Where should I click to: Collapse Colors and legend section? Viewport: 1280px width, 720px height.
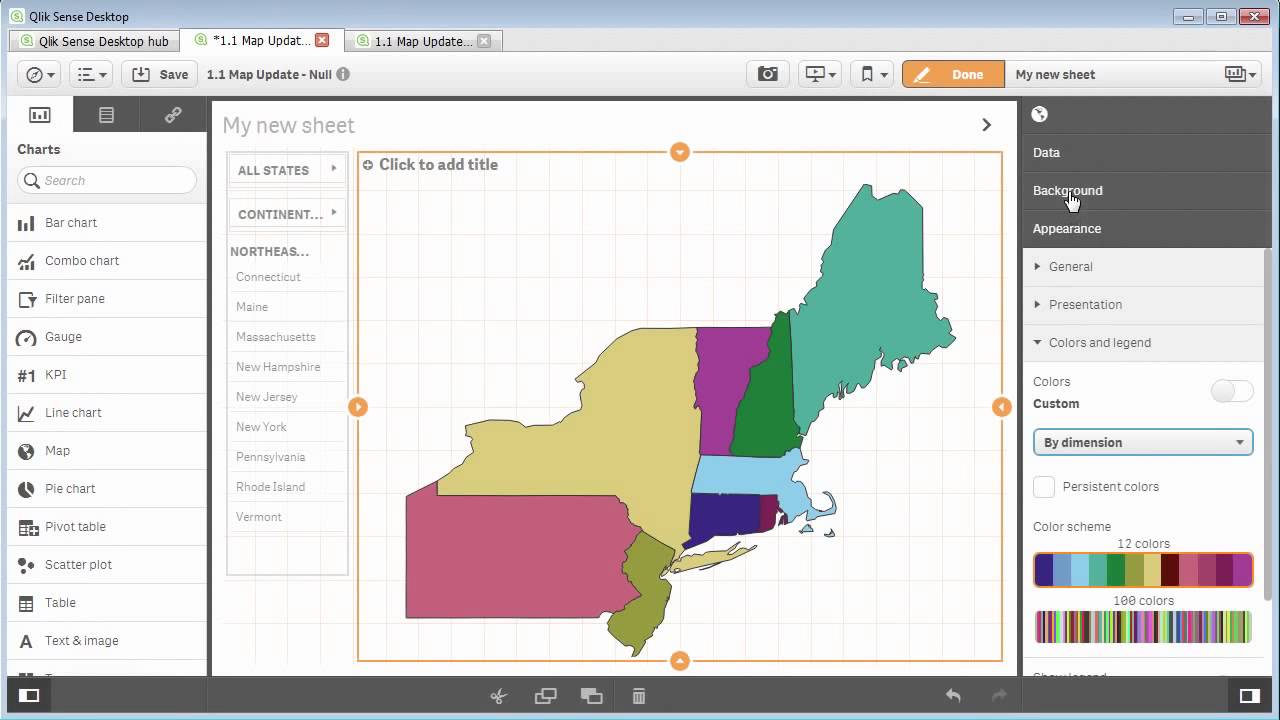[x=1143, y=343]
